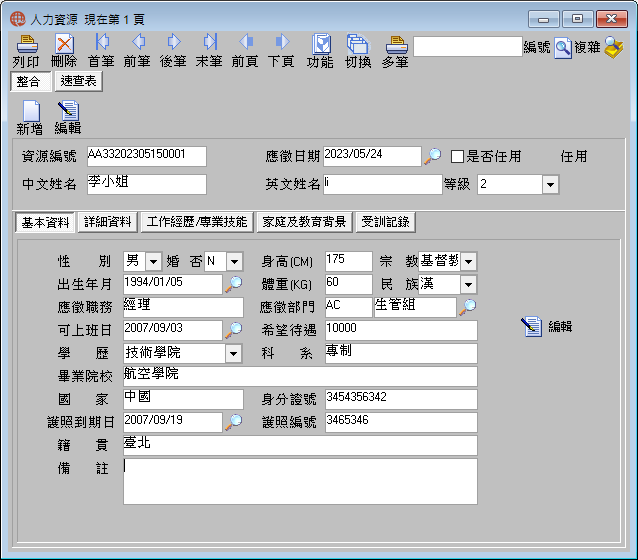Click the 籍貫 field
Screen dimensions: 638x560
[x=300, y=445]
